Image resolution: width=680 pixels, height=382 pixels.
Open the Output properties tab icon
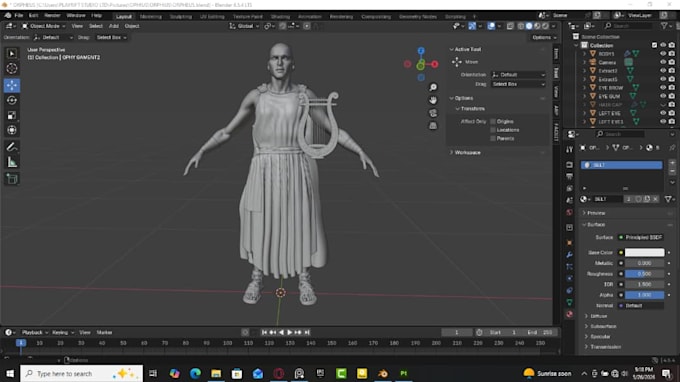(x=569, y=176)
